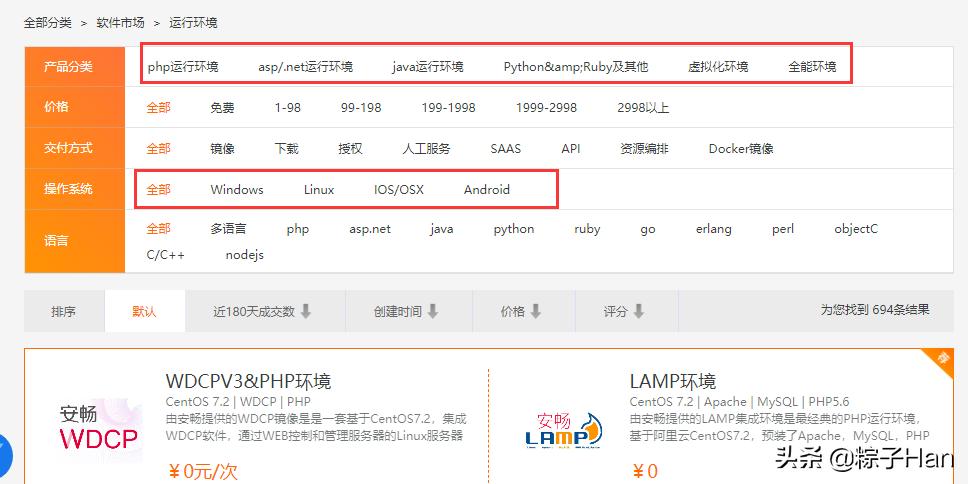968x484 pixels.
Task: Go to 软件市场 breadcrumb
Action: point(120,23)
